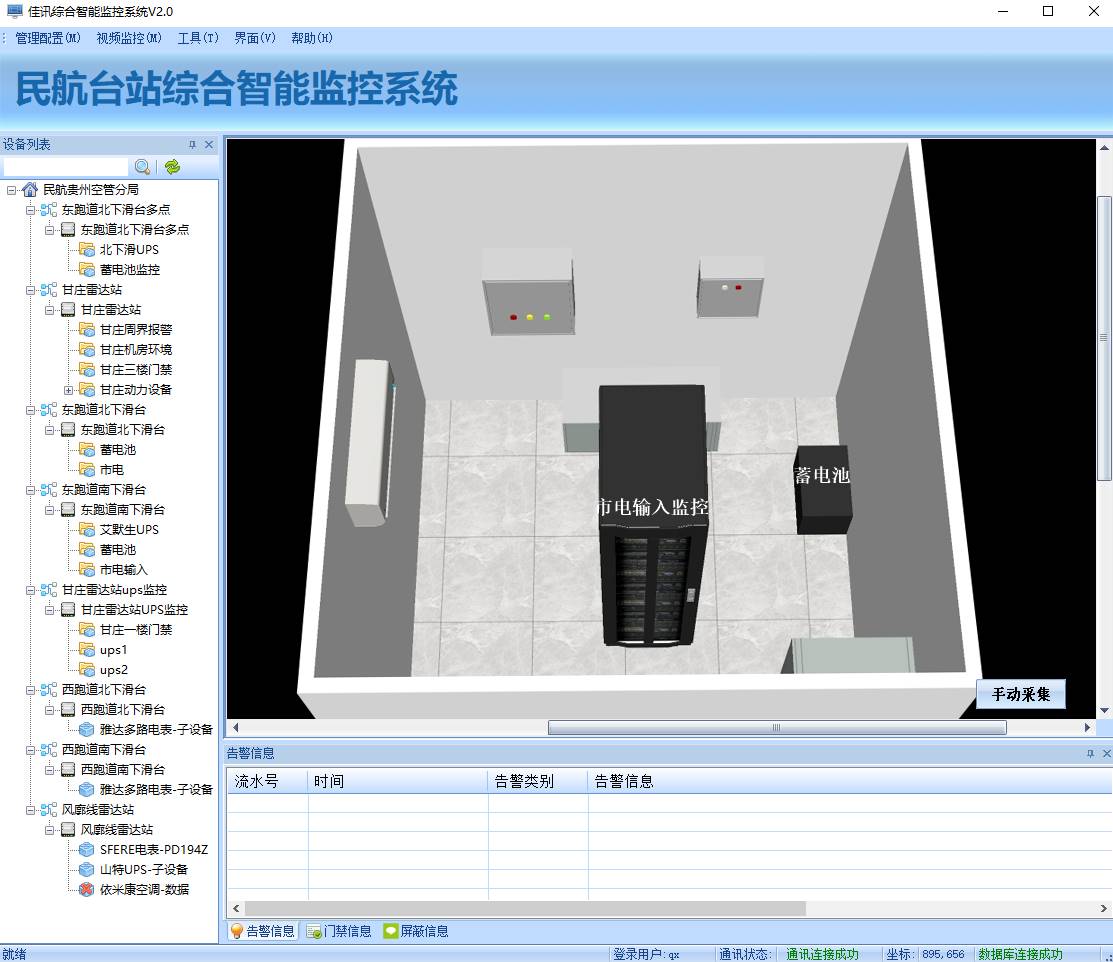Open the 视频监控(M) menu
The image size is (1113, 962).
[x=129, y=38]
